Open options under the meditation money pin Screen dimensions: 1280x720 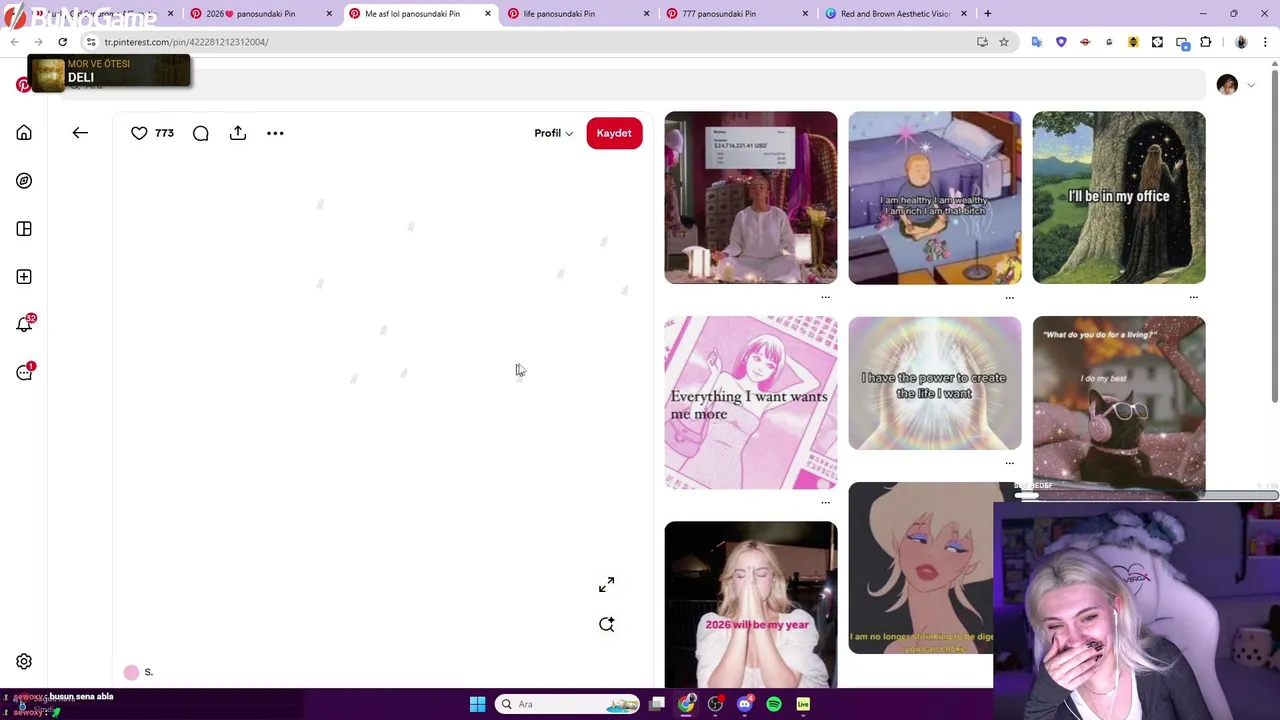[x=825, y=297]
